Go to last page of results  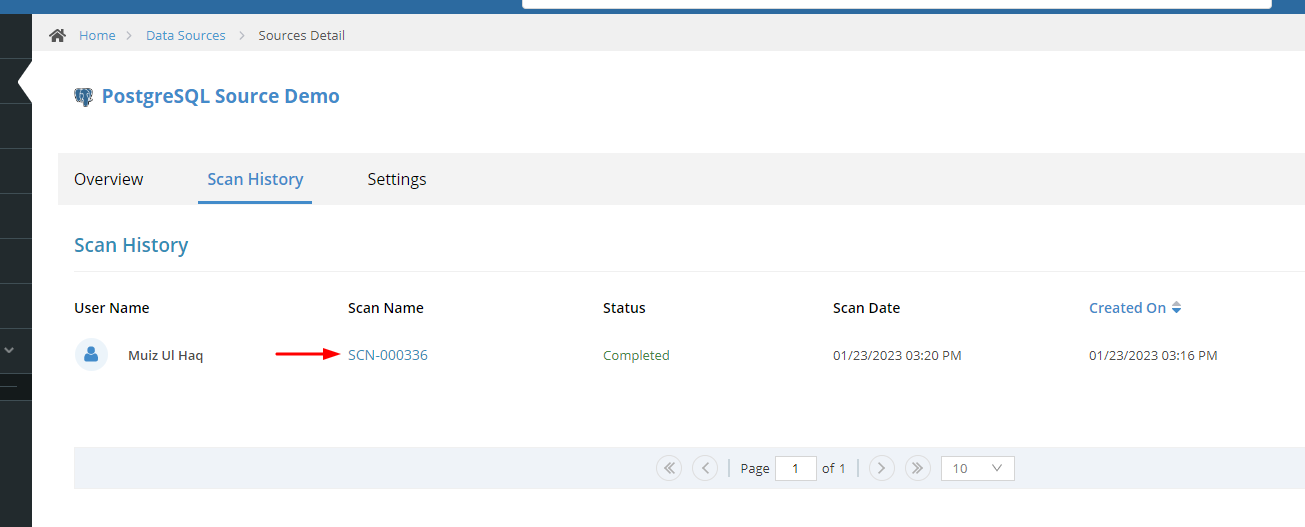917,468
